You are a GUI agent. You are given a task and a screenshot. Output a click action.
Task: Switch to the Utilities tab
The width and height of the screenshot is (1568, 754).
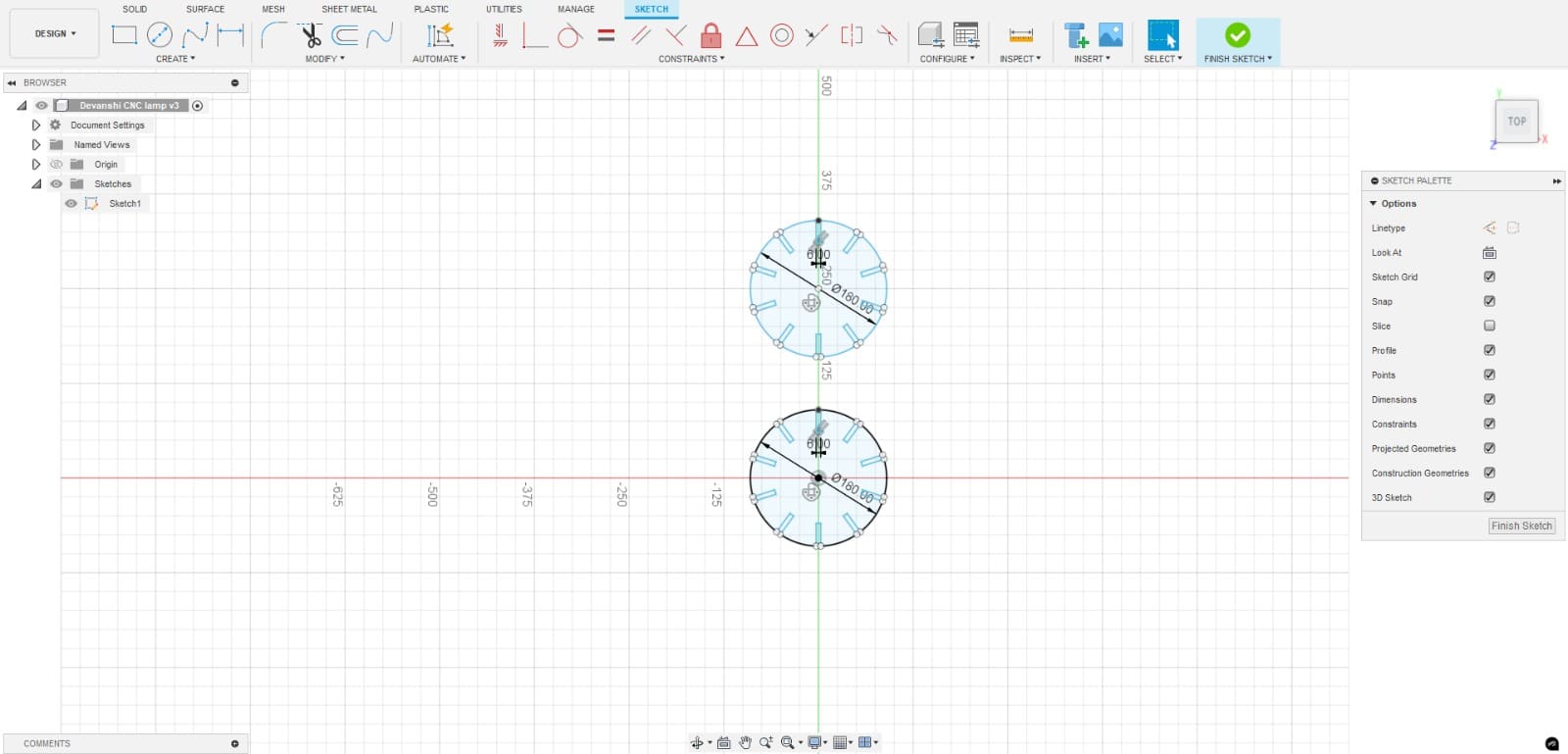click(504, 9)
